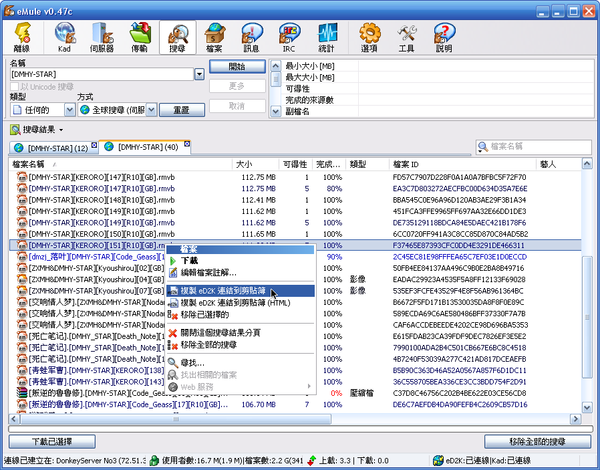This screenshot has height=470, width=600.
Task: Open the 工具 tools icon
Action: pos(406,37)
